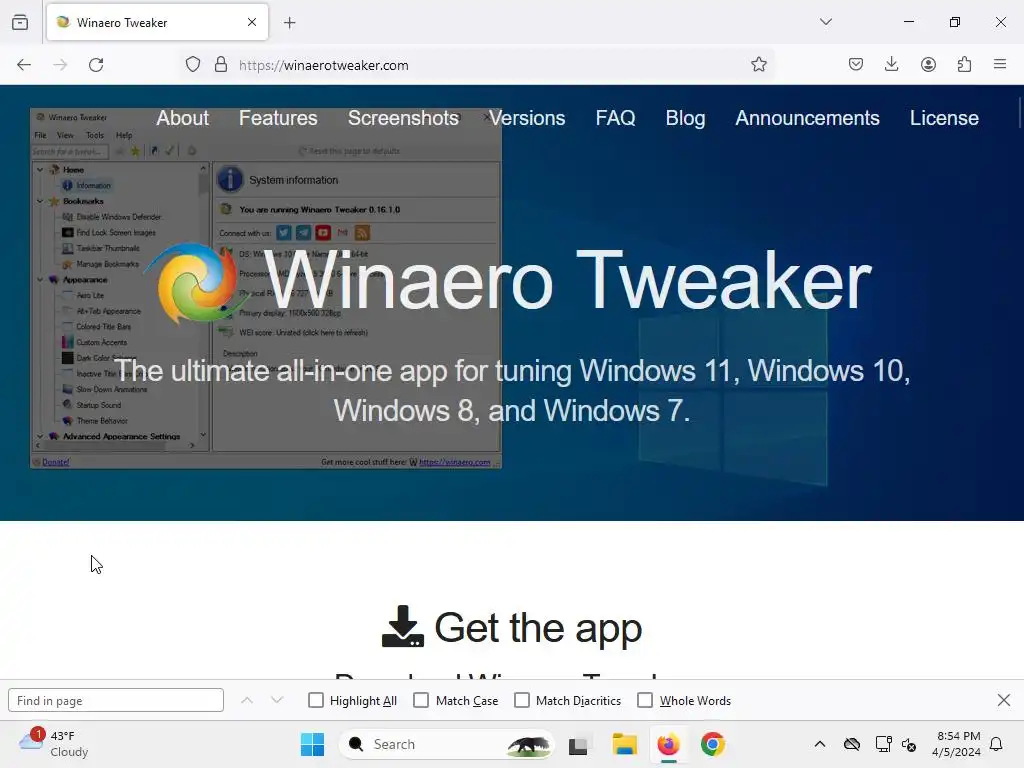
Task: Open the extensions puzzle icon
Action: click(x=964, y=64)
